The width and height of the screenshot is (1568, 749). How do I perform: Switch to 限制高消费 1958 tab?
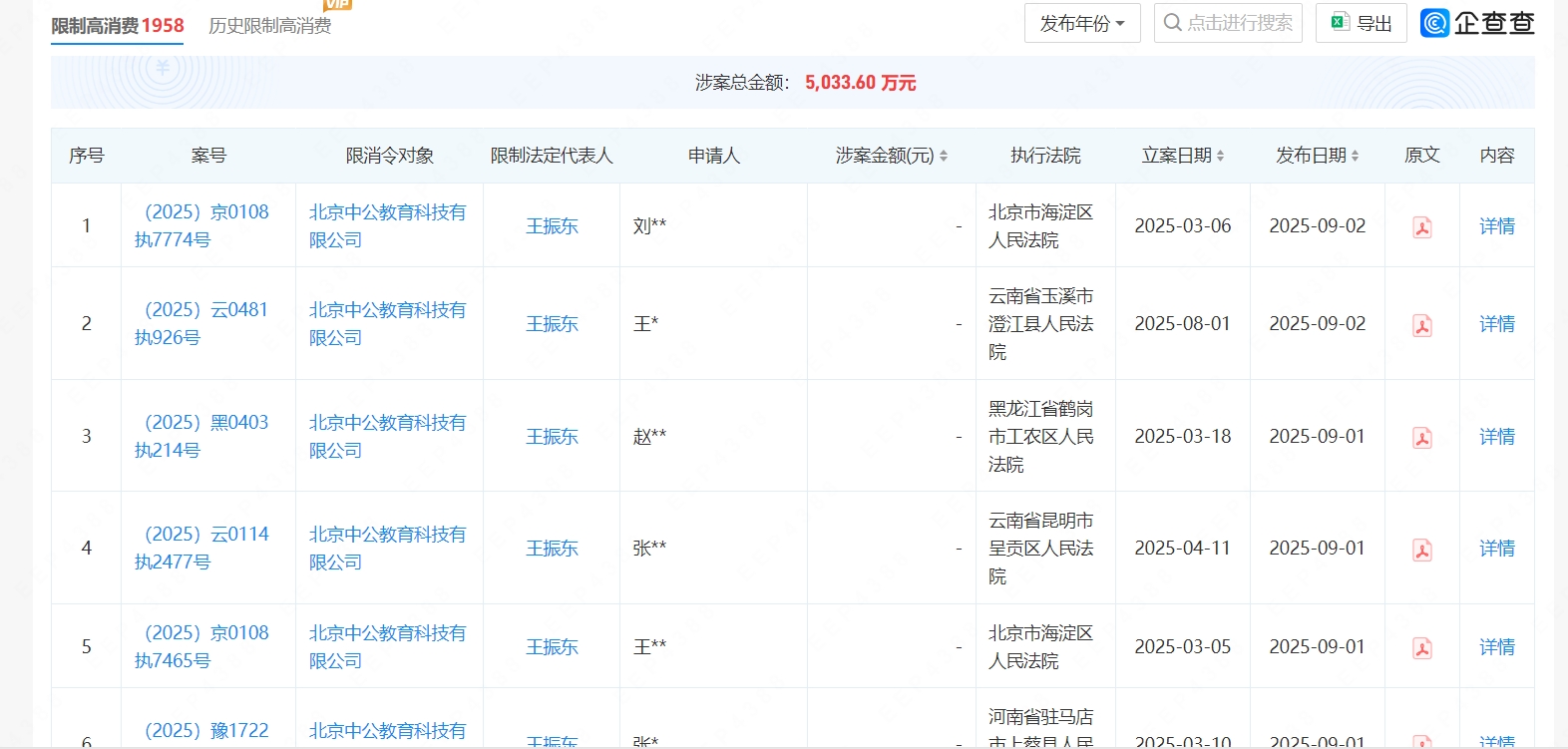tap(118, 26)
